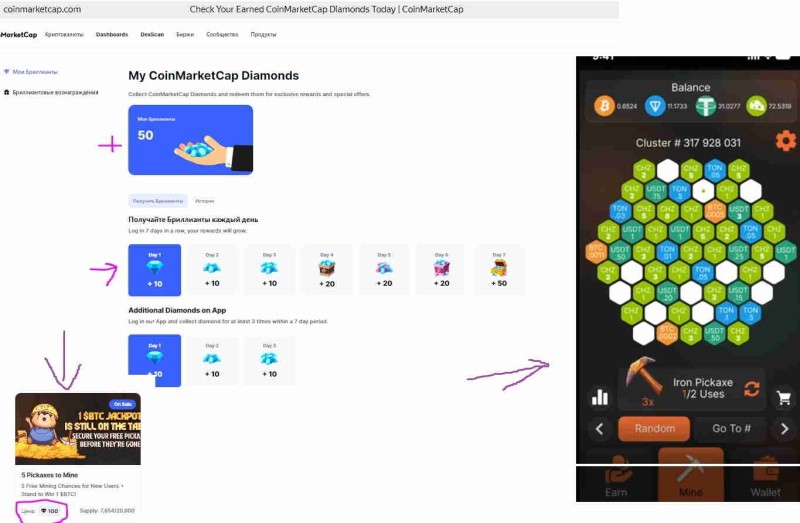Click the Random cluster button
This screenshot has height=523, width=800.
(x=655, y=429)
